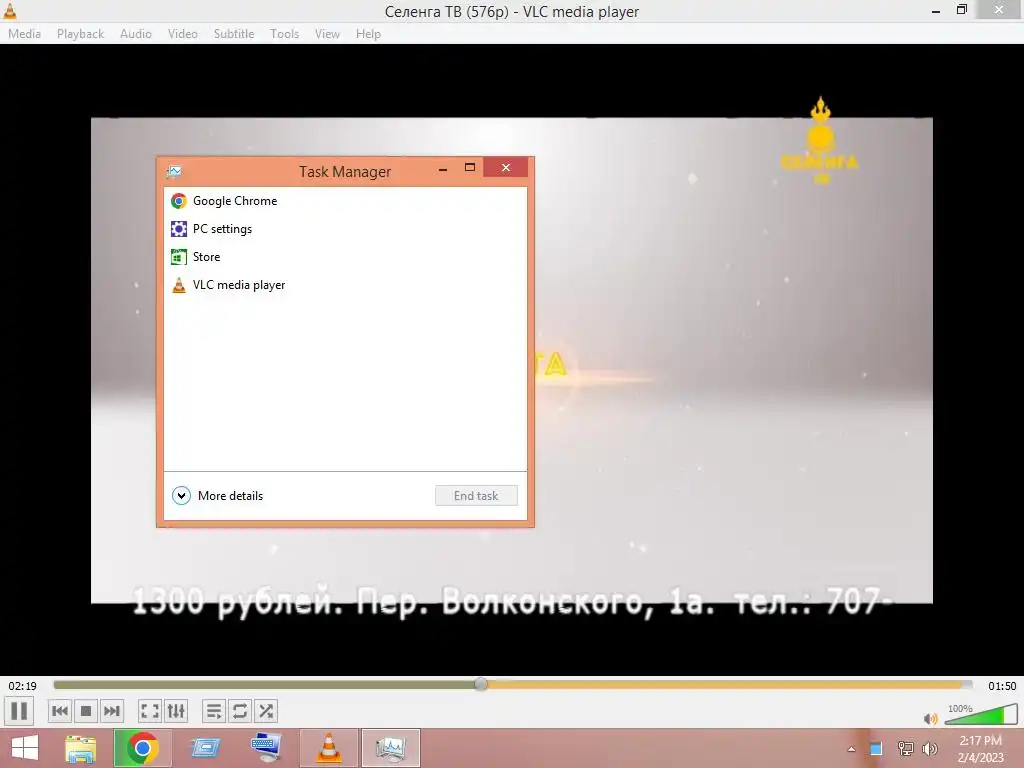Open the Media menu

24,34
